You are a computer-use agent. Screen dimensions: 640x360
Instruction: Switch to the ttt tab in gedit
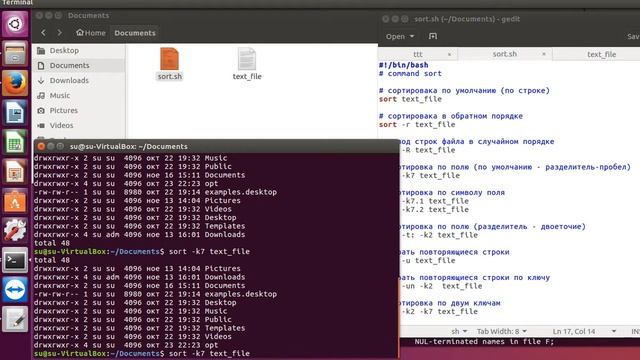click(x=417, y=54)
